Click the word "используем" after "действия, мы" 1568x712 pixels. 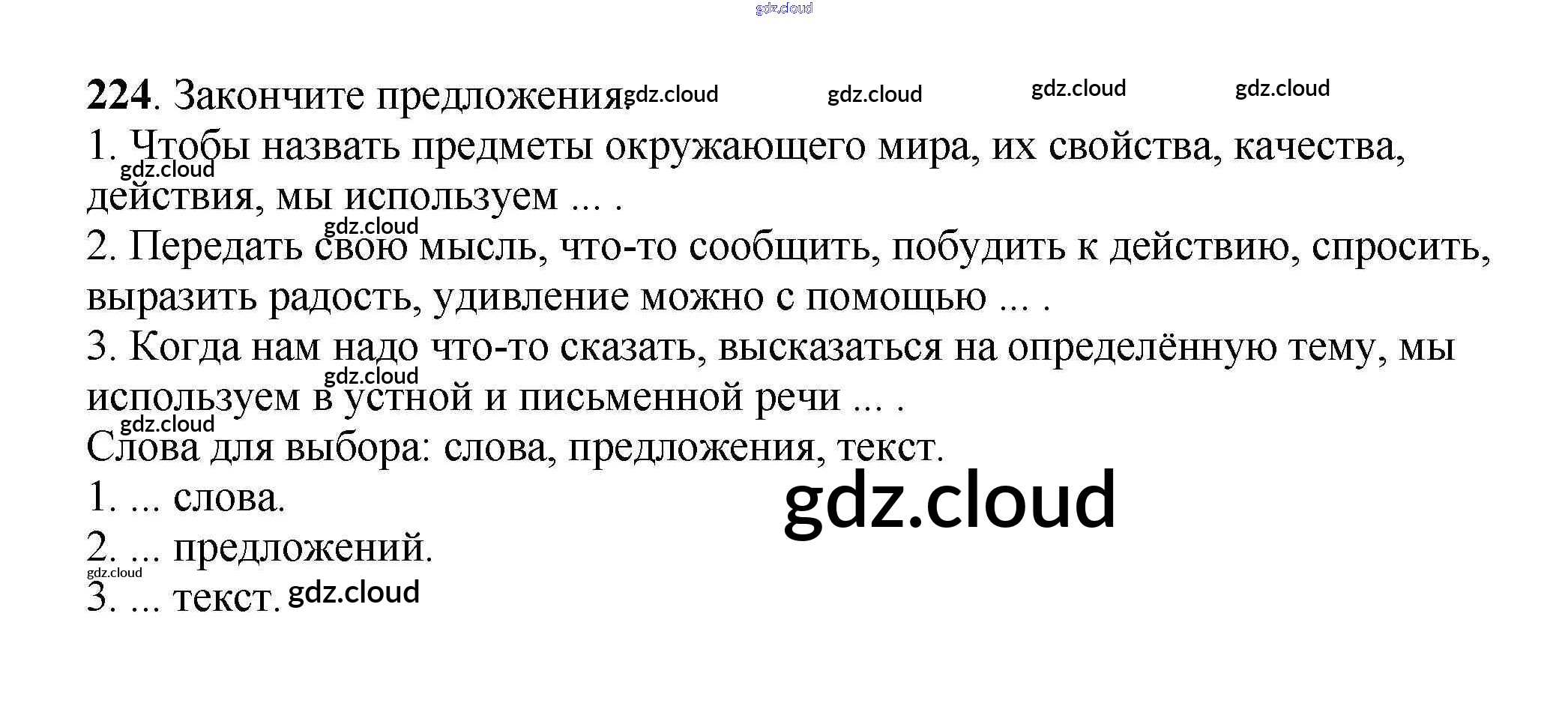(450, 196)
